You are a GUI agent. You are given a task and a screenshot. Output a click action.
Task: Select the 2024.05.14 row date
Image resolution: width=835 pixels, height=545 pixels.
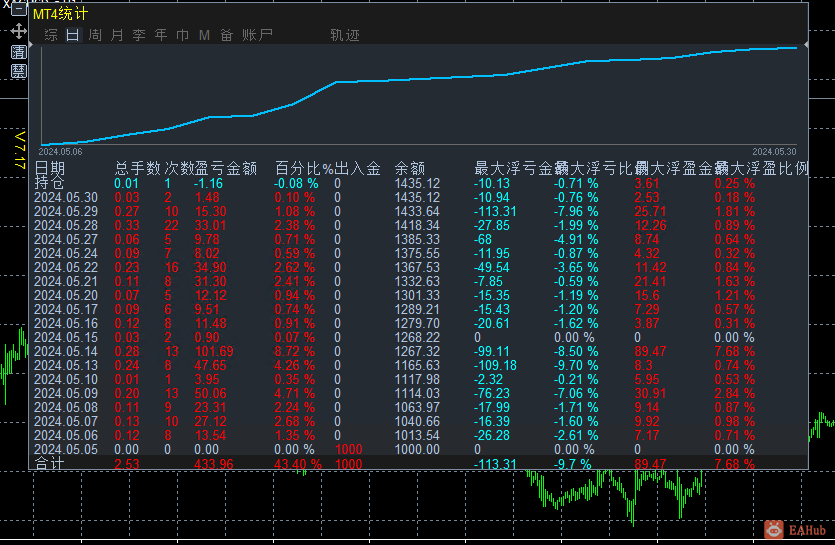[x=66, y=351]
